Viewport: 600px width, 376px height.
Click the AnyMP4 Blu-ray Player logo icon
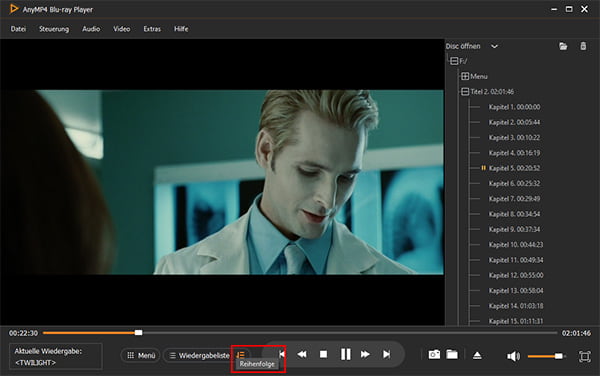(x=14, y=9)
